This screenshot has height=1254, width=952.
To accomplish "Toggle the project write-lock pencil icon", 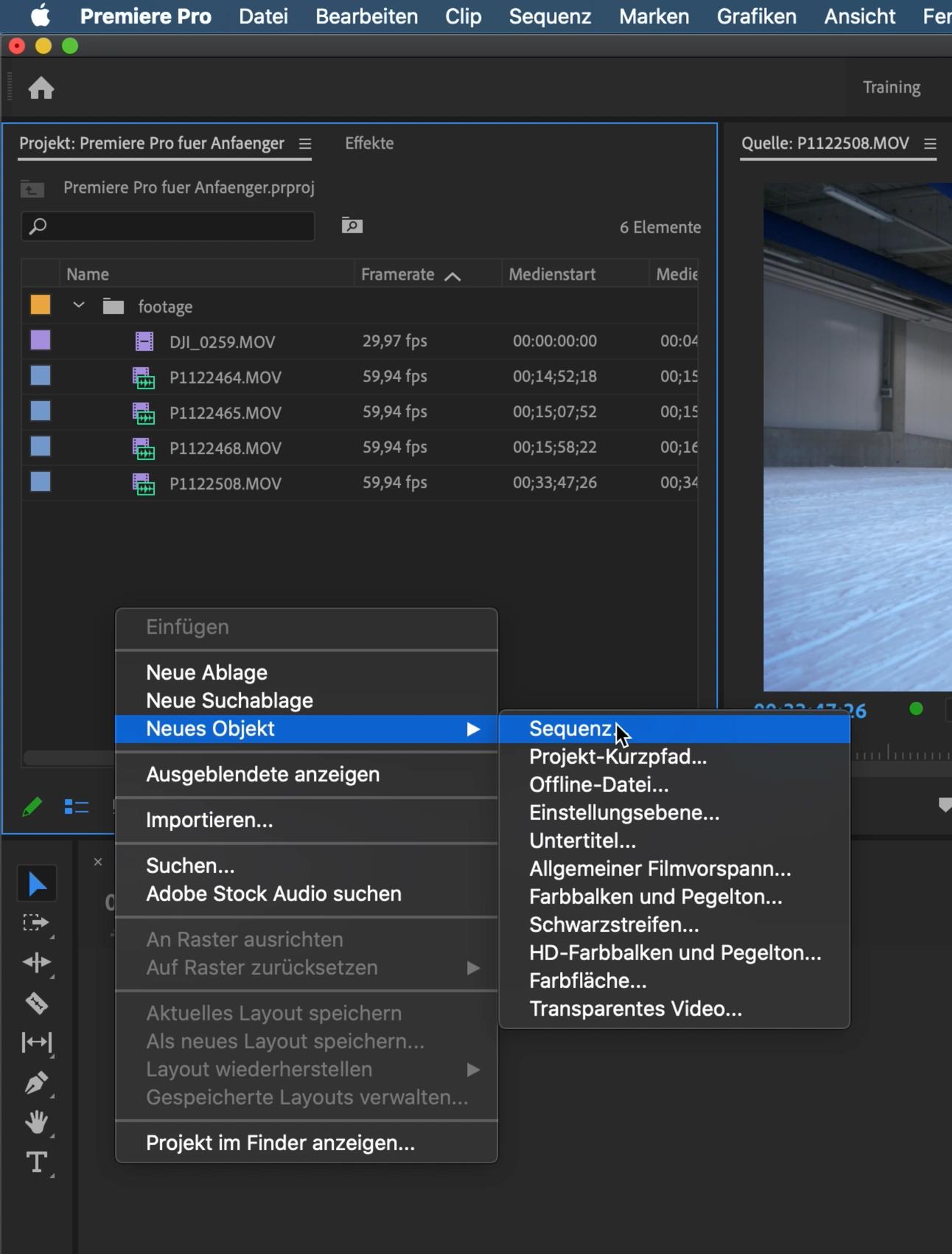I will [32, 807].
